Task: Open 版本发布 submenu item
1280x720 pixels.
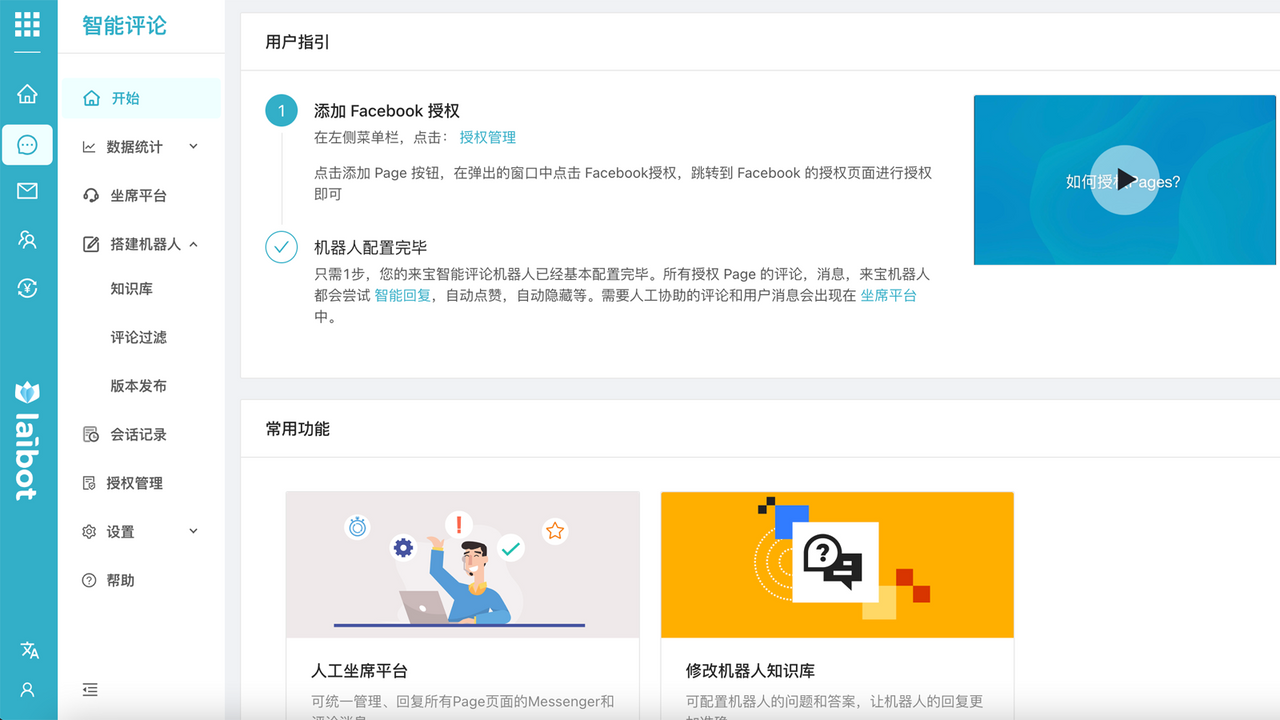Action: pos(141,386)
